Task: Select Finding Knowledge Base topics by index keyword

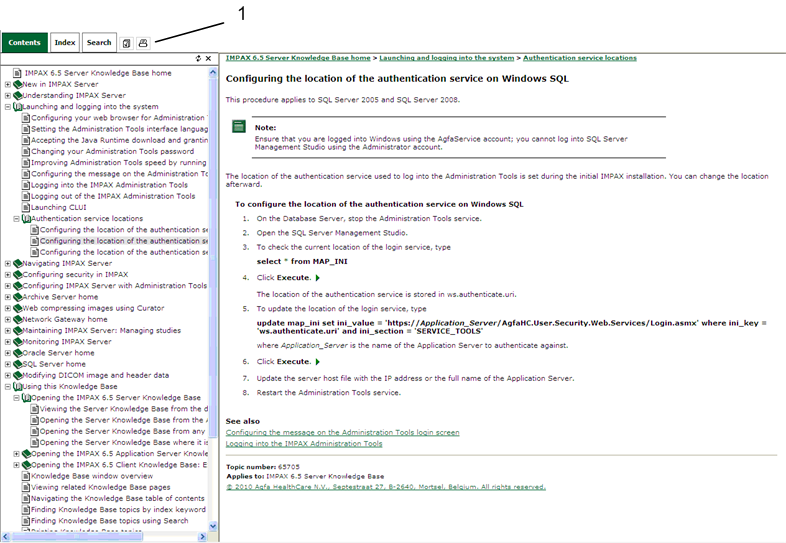Action: (x=118, y=509)
